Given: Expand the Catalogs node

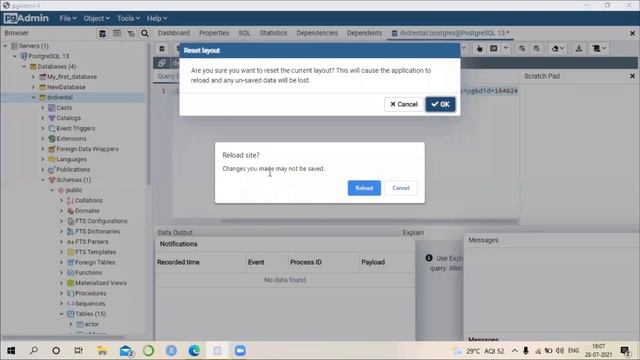Looking at the screenshot, I should pos(43,118).
